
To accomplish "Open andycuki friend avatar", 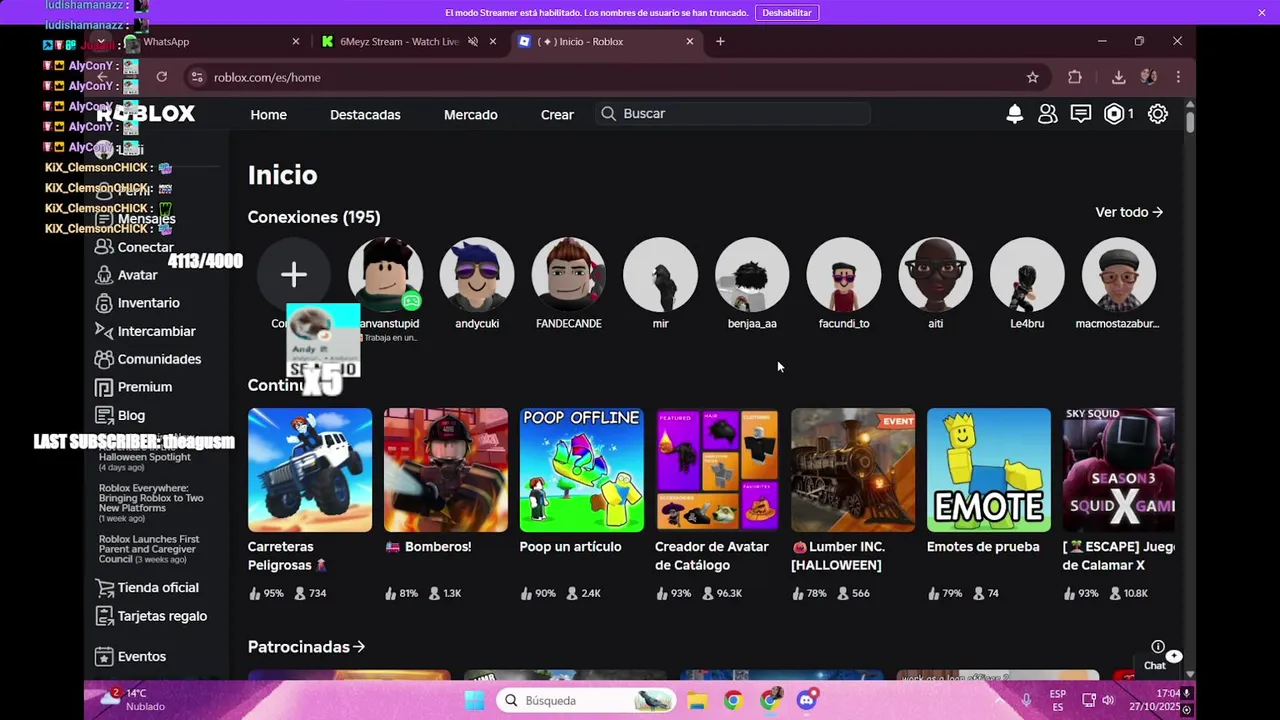I will (477, 274).
